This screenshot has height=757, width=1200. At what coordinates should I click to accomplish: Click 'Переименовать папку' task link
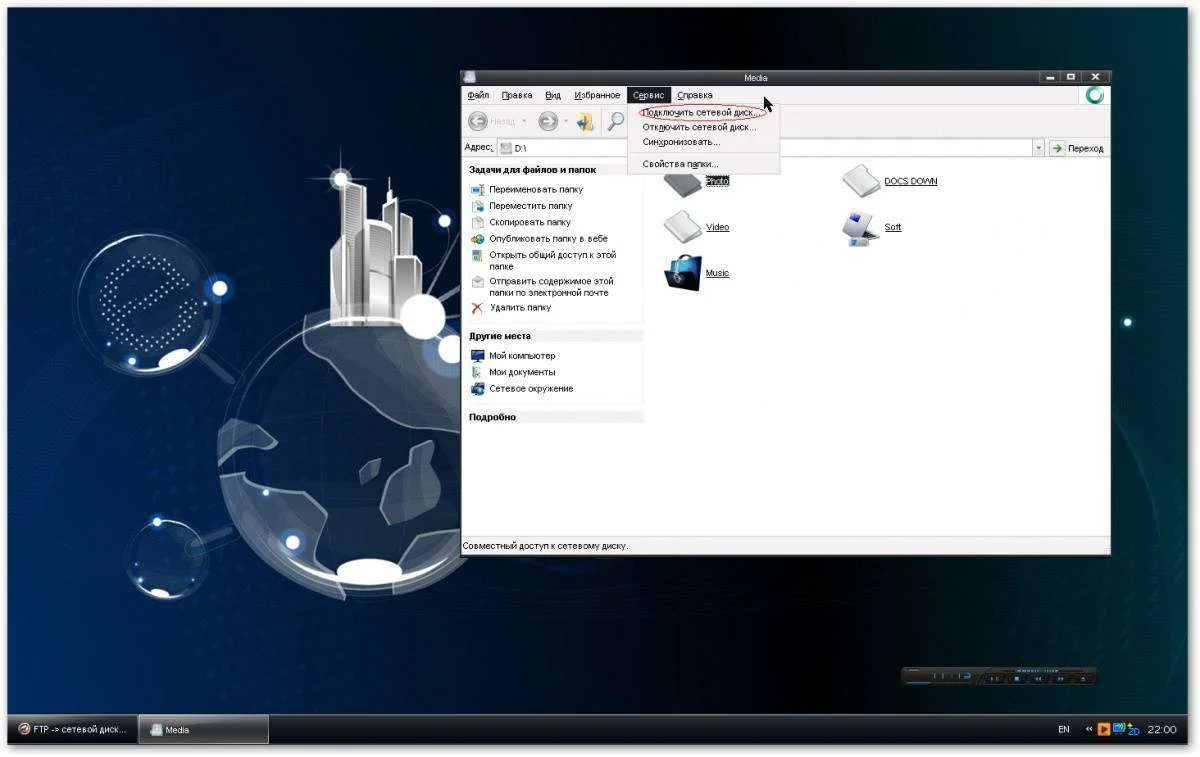pyautogui.click(x=536, y=189)
